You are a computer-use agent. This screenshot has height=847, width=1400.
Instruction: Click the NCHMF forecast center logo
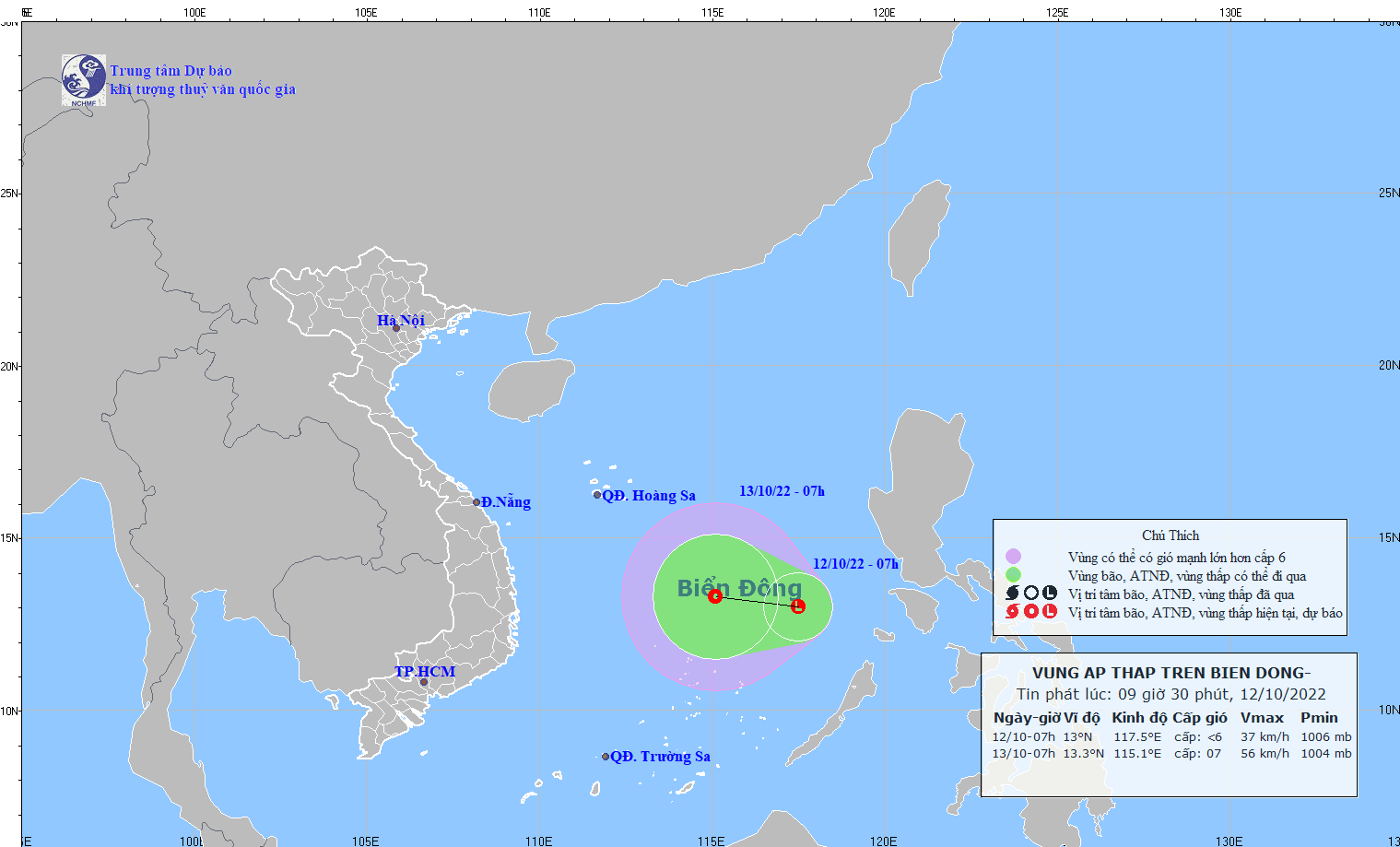coord(83,79)
